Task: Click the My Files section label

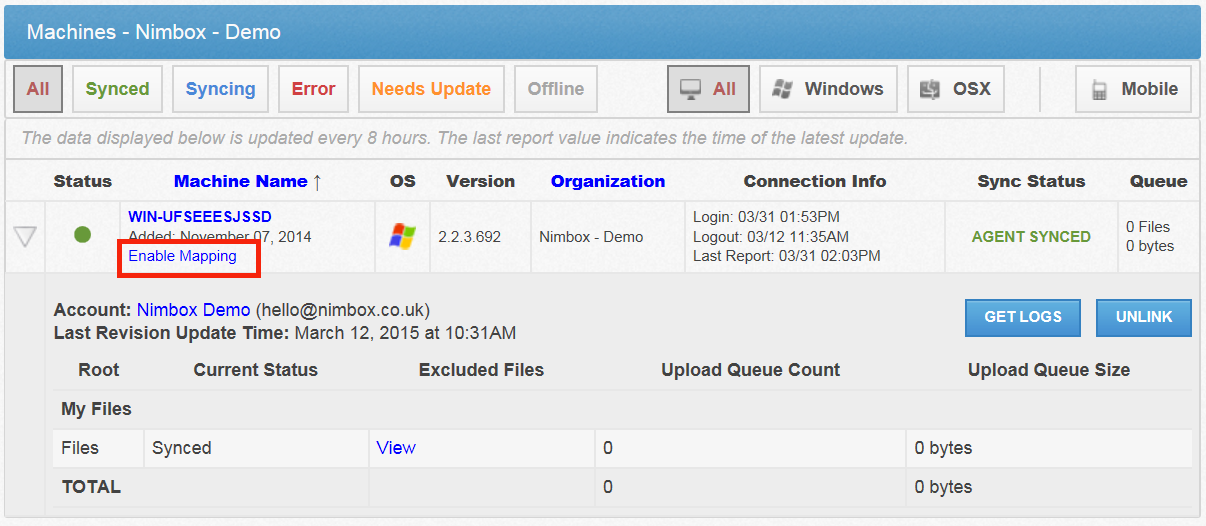Action: (x=96, y=409)
